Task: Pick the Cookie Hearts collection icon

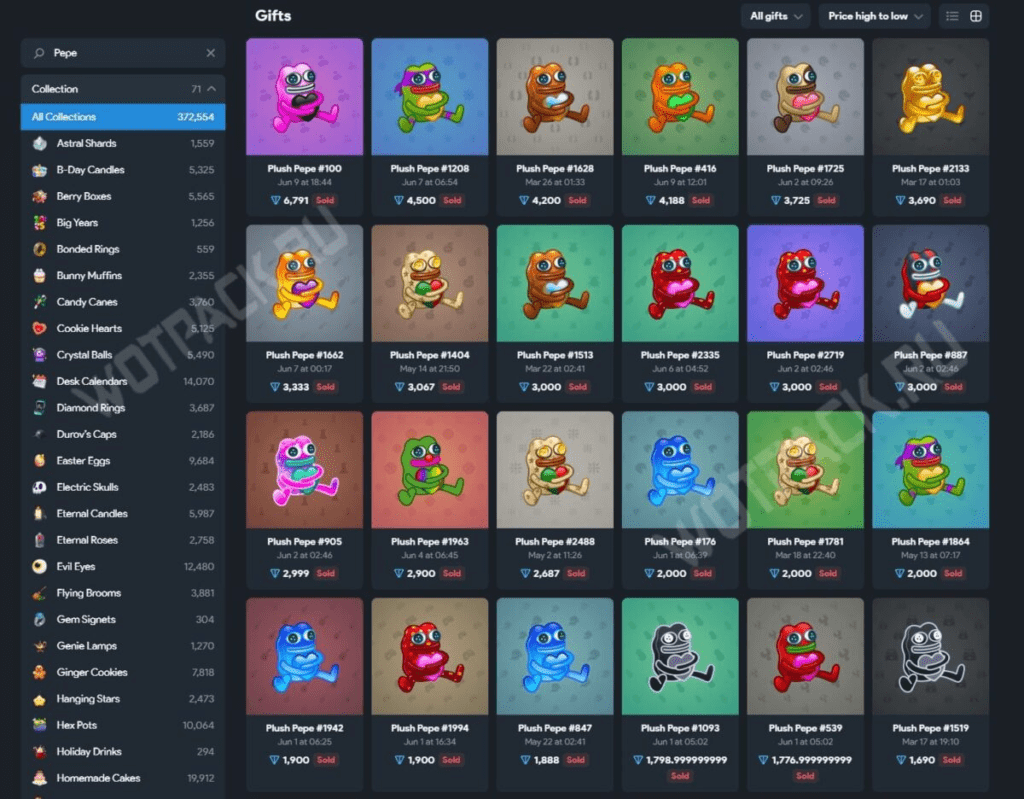Action: point(39,328)
